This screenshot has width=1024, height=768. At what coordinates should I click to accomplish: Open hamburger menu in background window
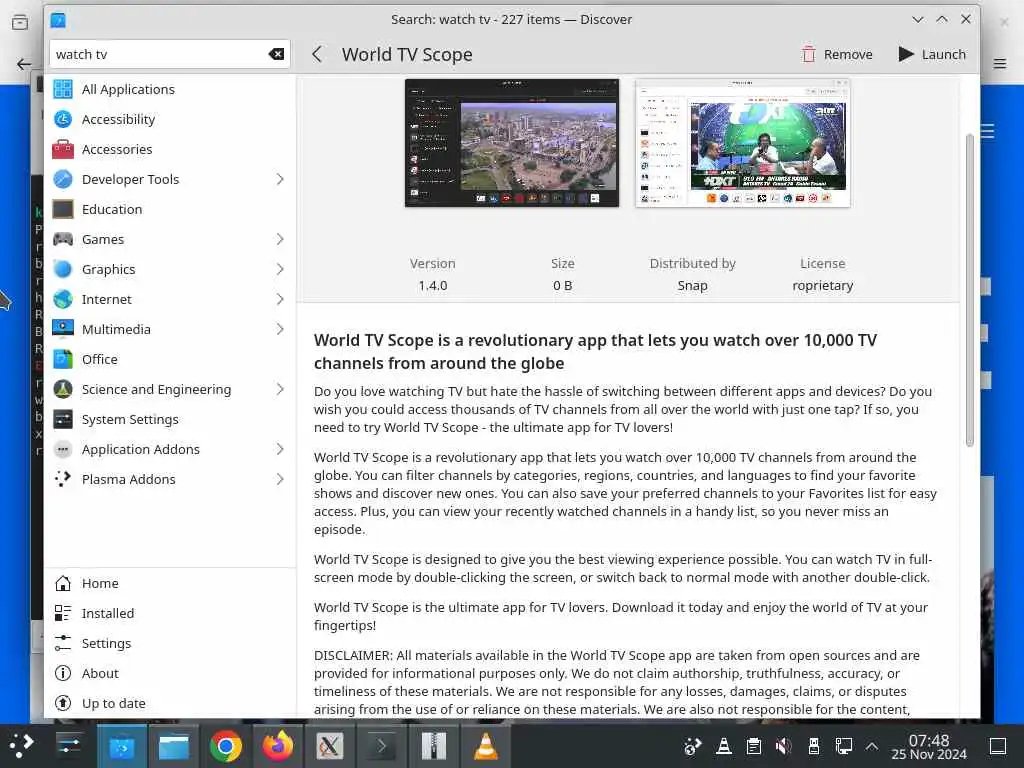1000,63
